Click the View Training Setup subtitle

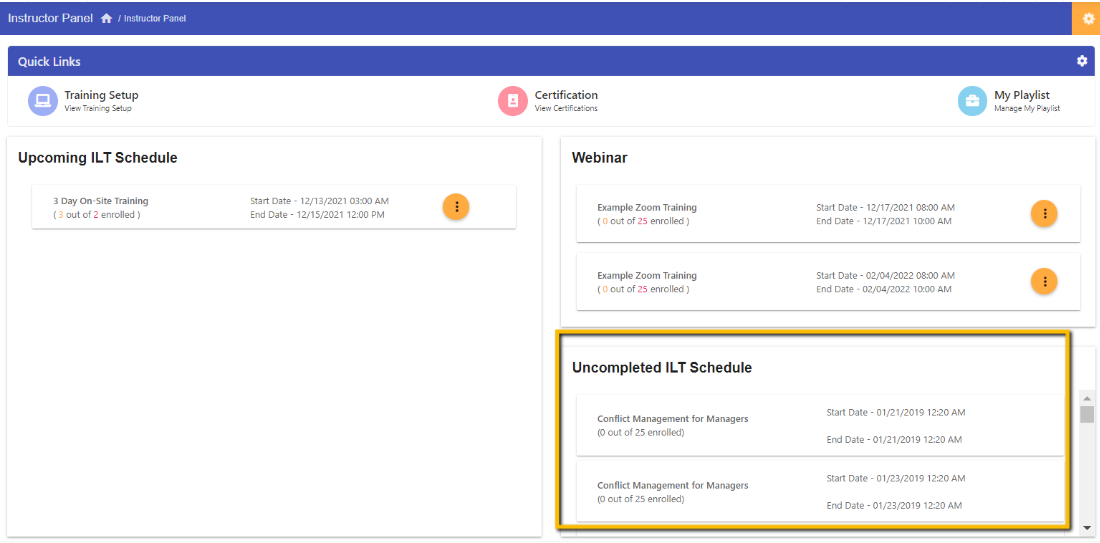[98, 109]
